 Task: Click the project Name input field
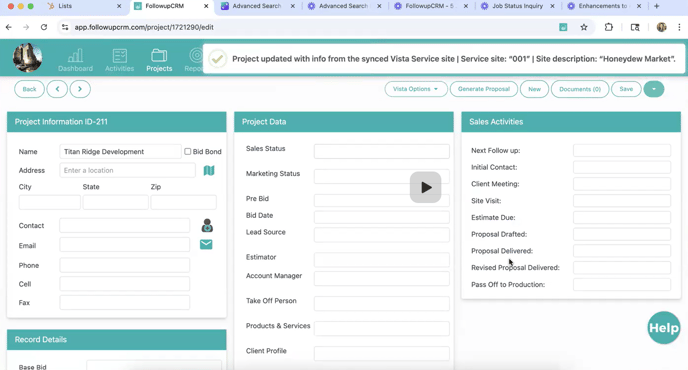(x=120, y=151)
